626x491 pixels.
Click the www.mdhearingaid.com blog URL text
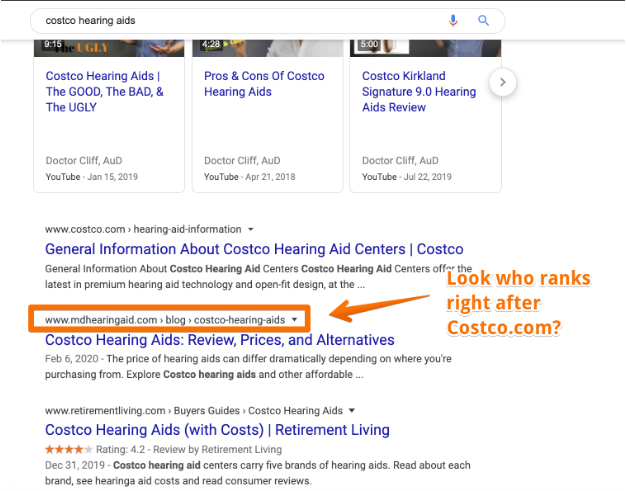pyautogui.click(x=165, y=320)
